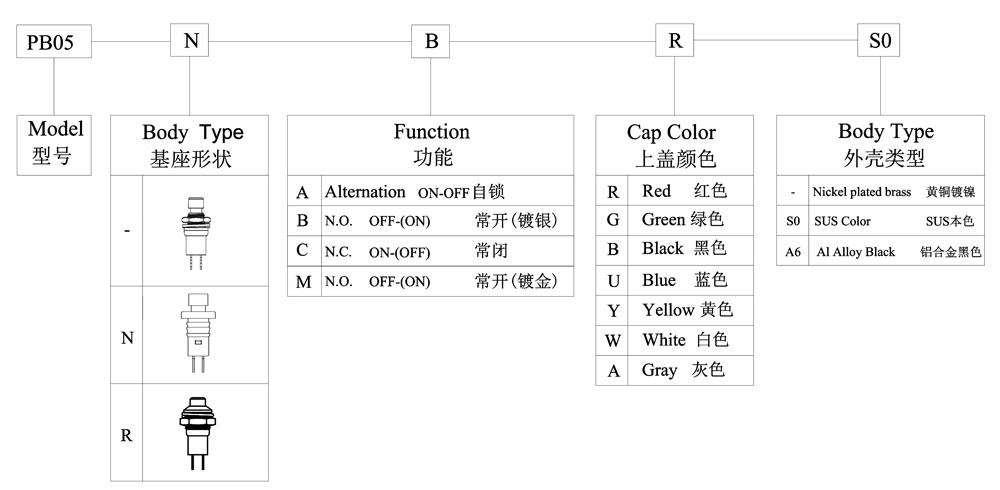
Task: Click the S0 code box in the top row
Action: tap(880, 41)
